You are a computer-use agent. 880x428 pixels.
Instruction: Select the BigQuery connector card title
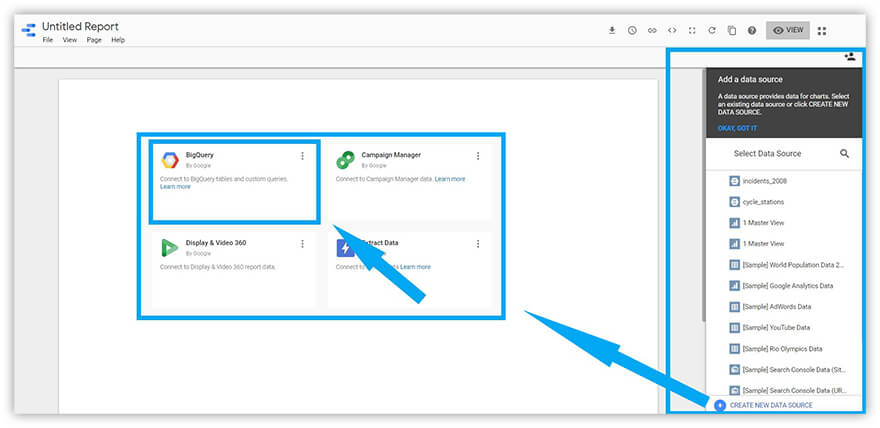200,155
